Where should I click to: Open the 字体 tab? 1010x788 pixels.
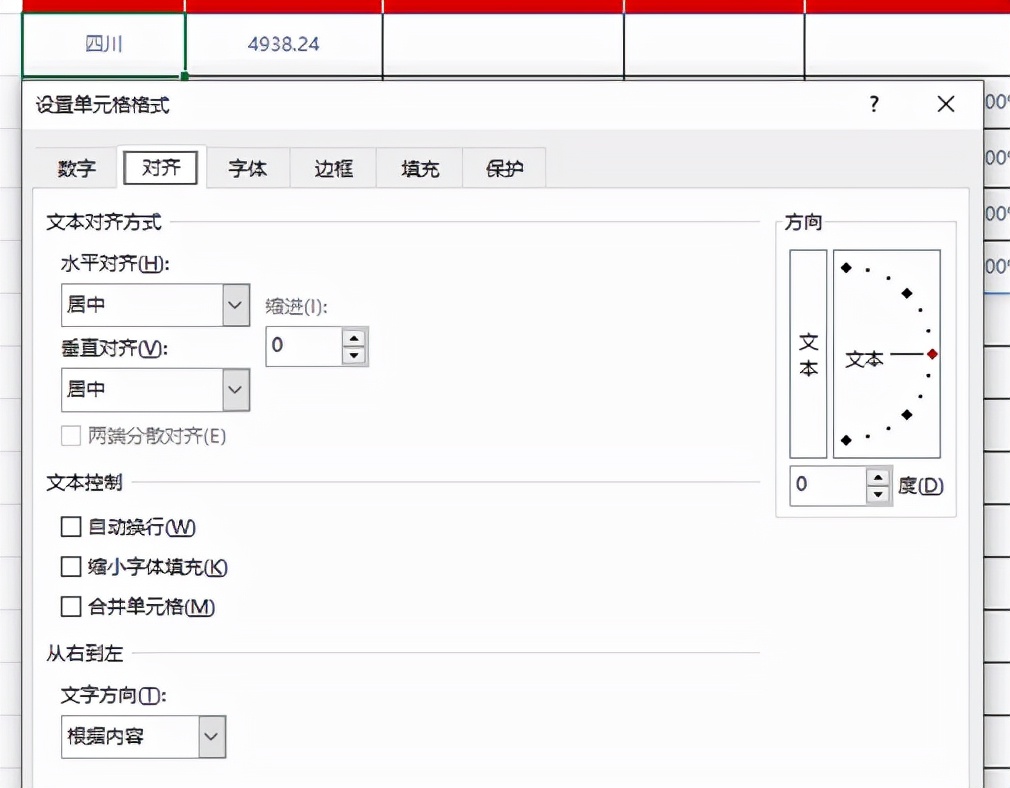pyautogui.click(x=247, y=168)
